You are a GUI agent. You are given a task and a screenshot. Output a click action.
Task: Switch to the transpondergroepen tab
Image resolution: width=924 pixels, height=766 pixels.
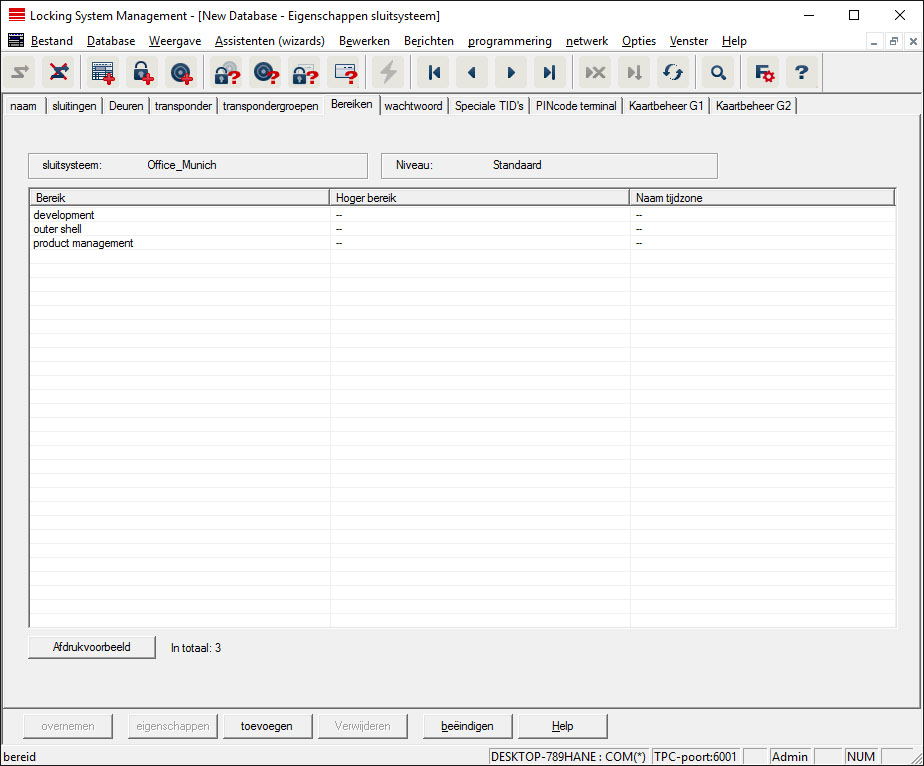click(x=270, y=106)
